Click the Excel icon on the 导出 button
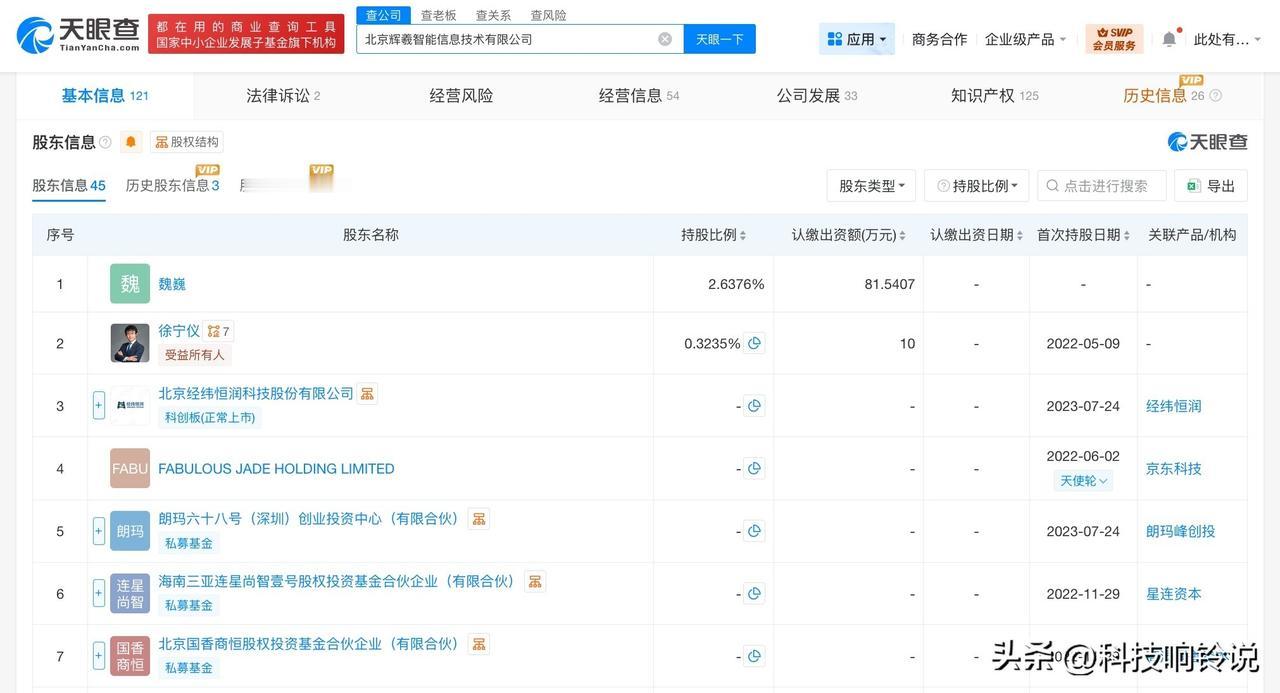1280x693 pixels. click(1193, 186)
